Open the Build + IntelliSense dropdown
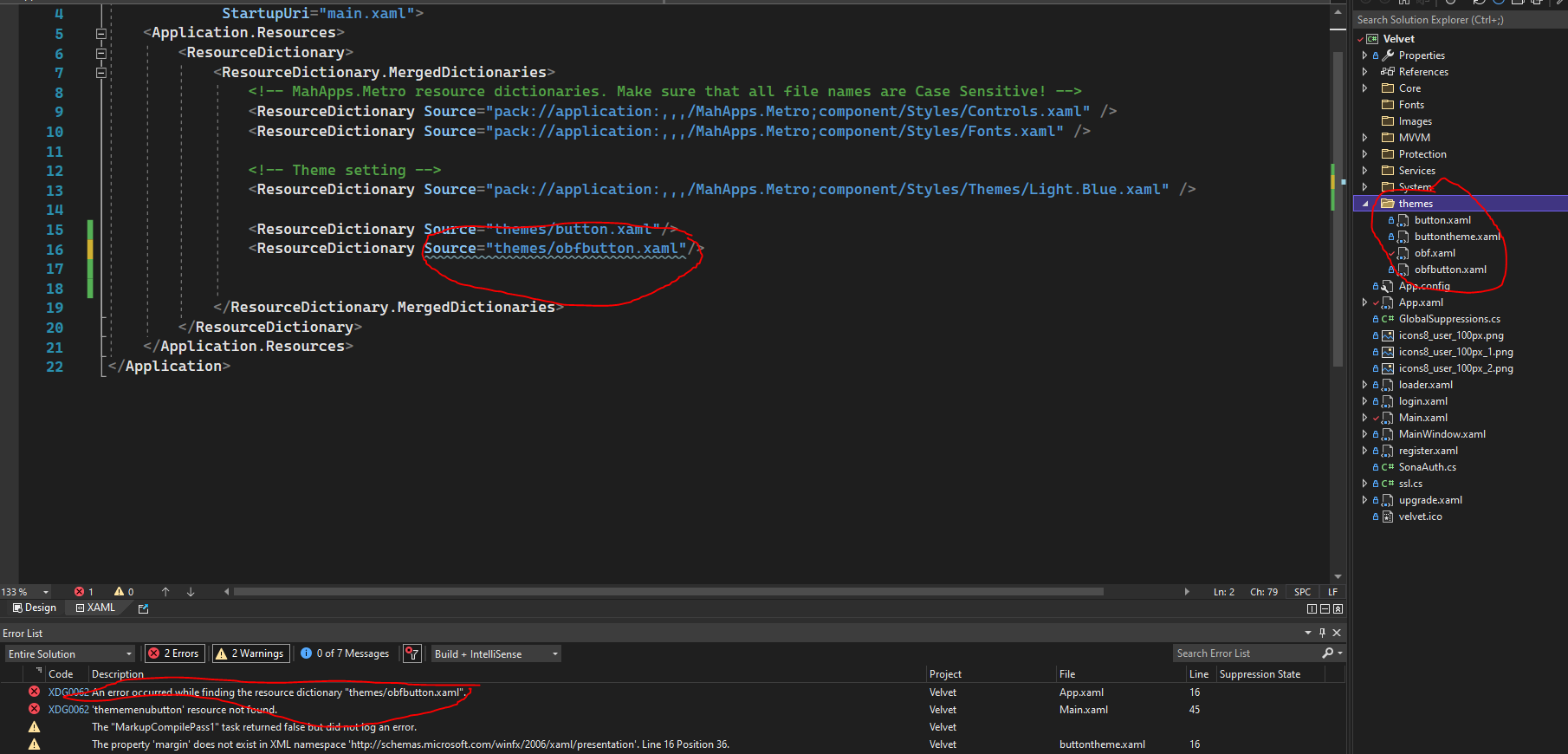This screenshot has height=754, width=1568. pos(496,653)
